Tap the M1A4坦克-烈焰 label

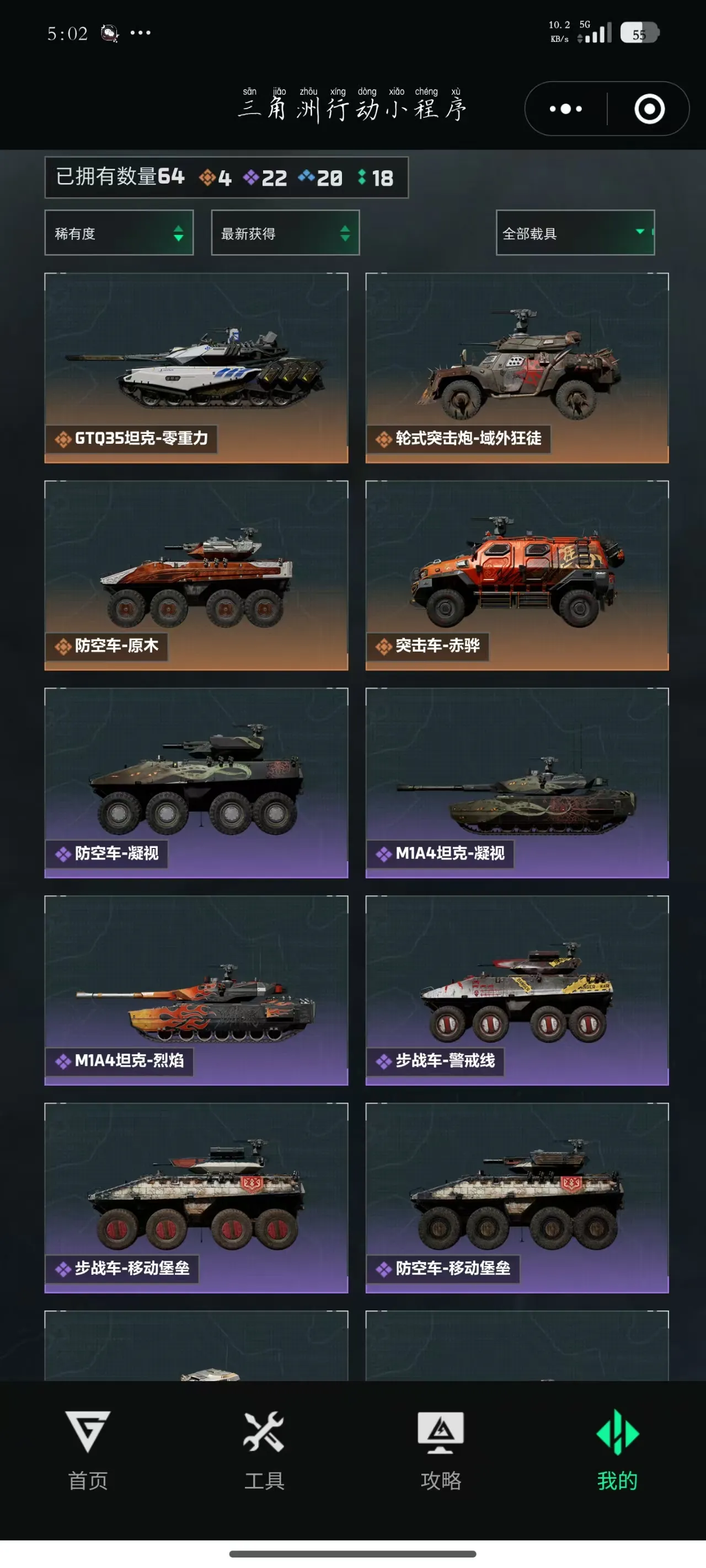pyautogui.click(x=129, y=1060)
